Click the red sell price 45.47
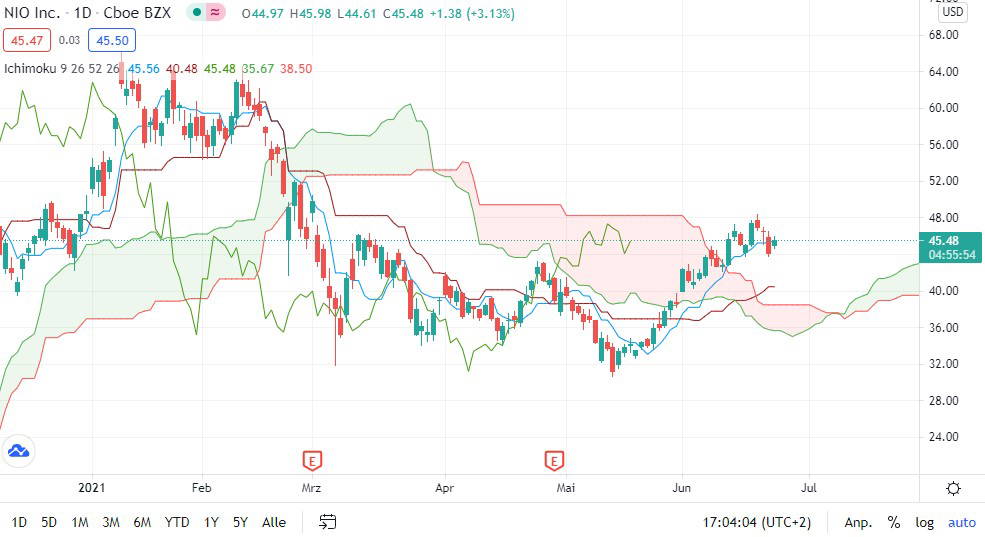Screen dimensions: 985x537 (27, 41)
